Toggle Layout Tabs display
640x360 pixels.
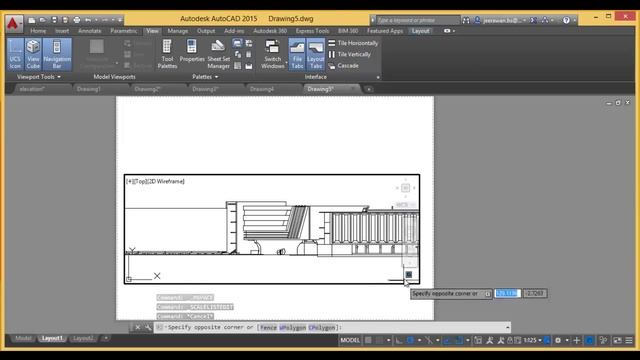point(316,54)
